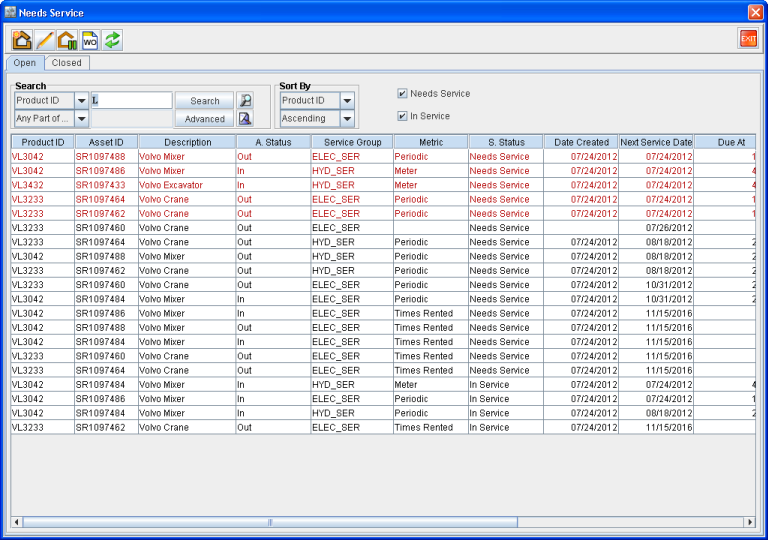This screenshot has width=768, height=540.
Task: Click Meter cell in the Volvo Excavator row
Action: coord(431,185)
